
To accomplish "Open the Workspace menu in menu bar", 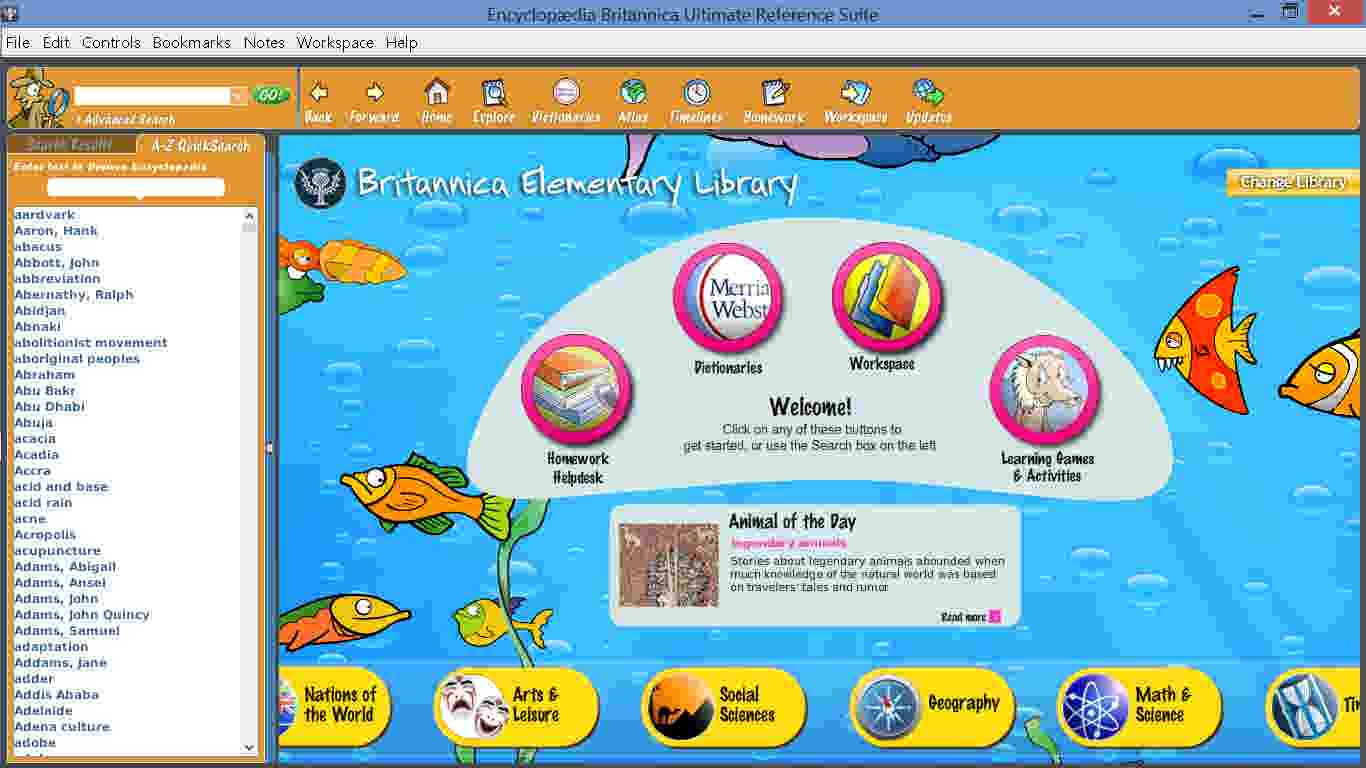I will [x=335, y=42].
